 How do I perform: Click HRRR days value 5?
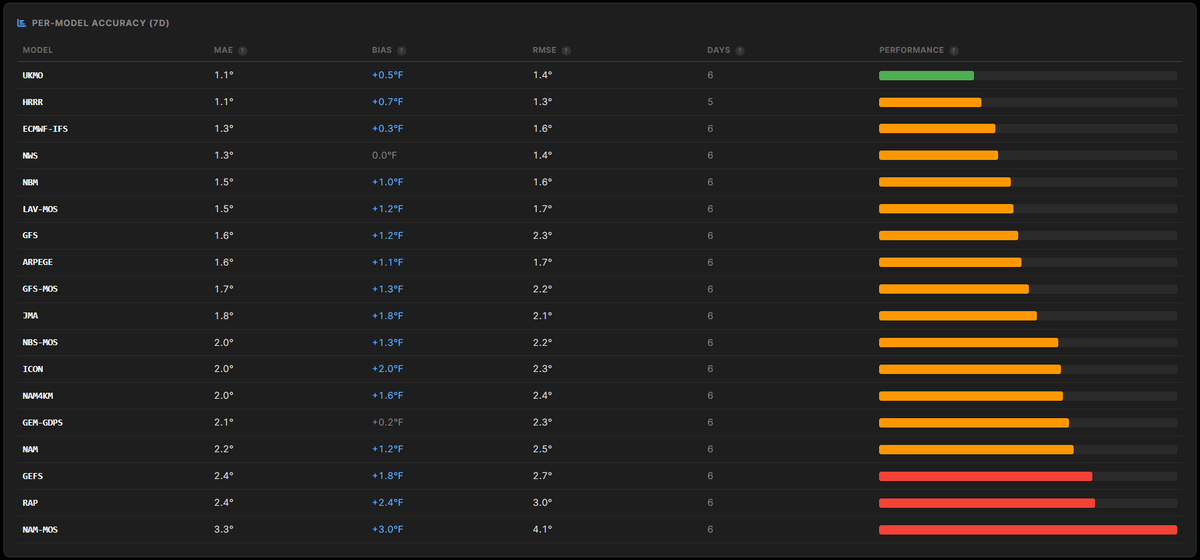(x=710, y=102)
